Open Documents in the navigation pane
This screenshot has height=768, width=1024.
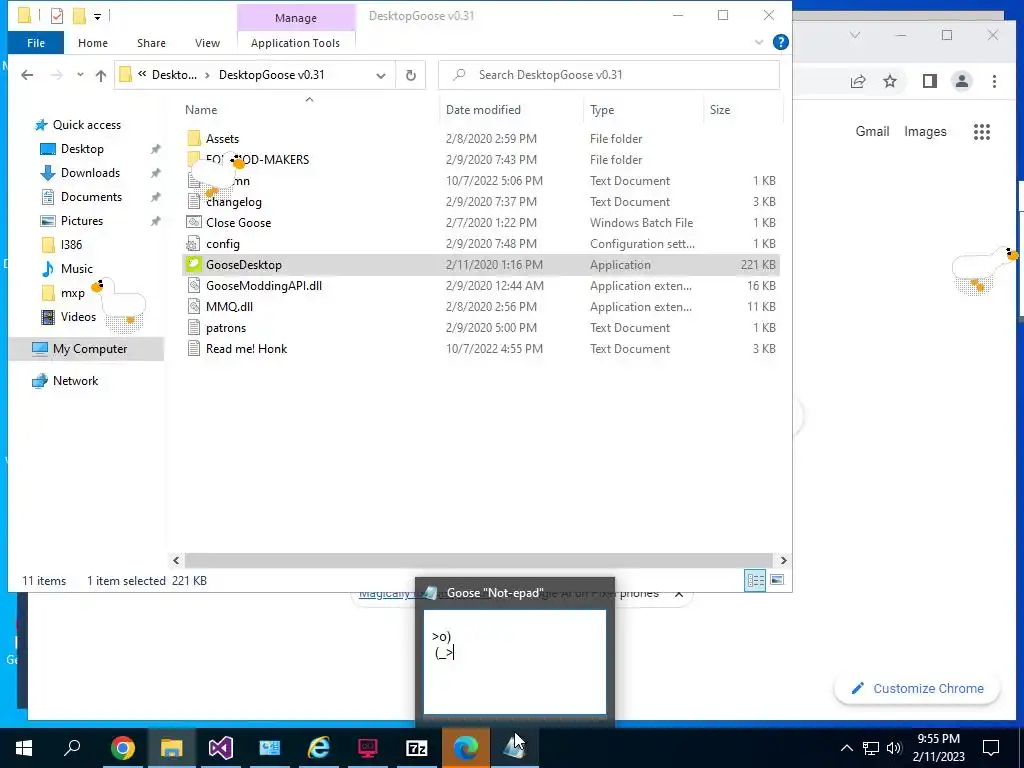tap(91, 197)
